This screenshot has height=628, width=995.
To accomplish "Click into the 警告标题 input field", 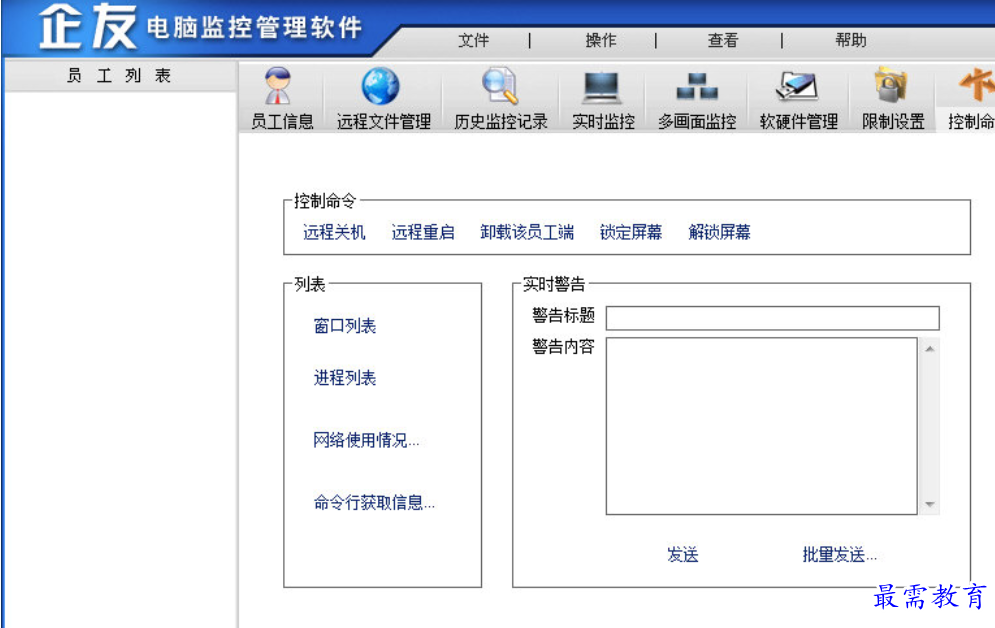I will coord(772,318).
